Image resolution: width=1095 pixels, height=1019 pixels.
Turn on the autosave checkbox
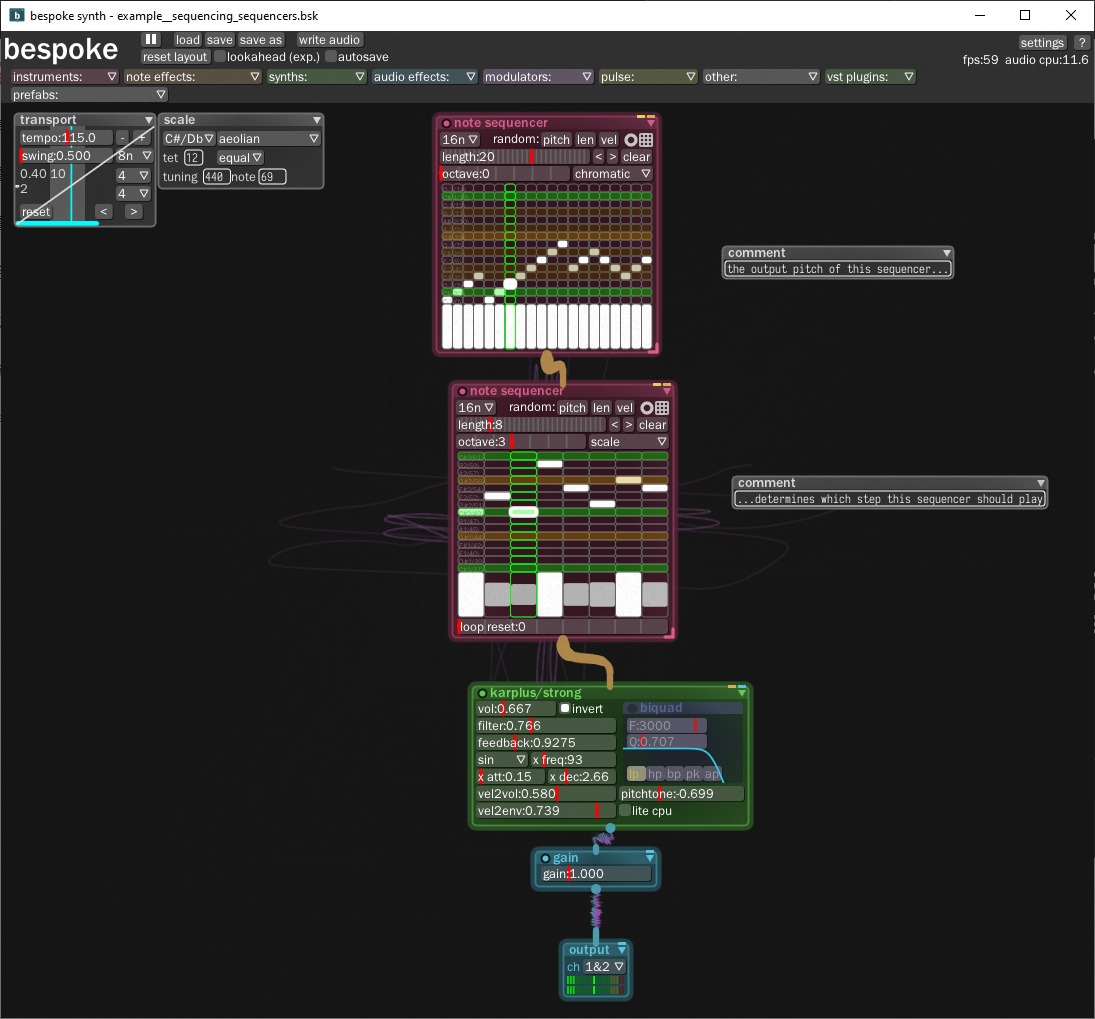click(x=331, y=57)
